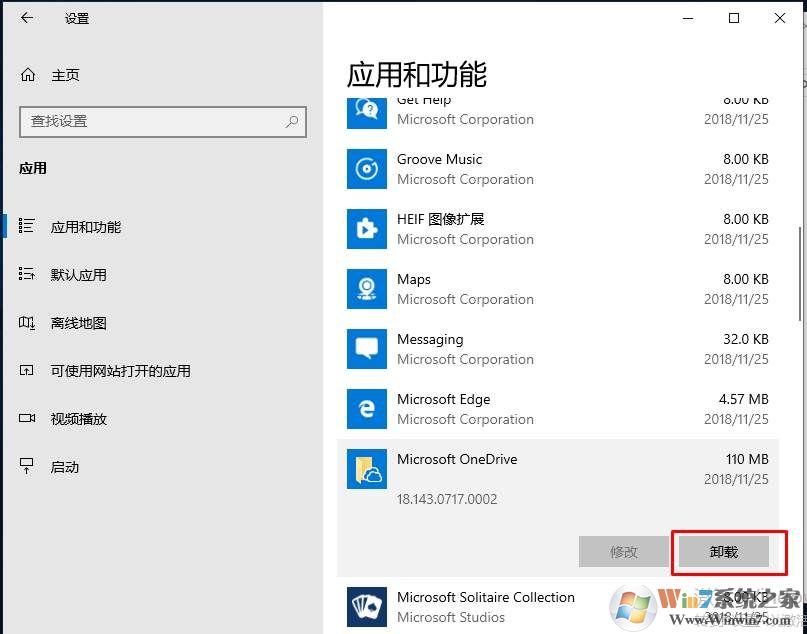Go back with the arrow icon
This screenshot has height=634, width=807.
coord(27,18)
